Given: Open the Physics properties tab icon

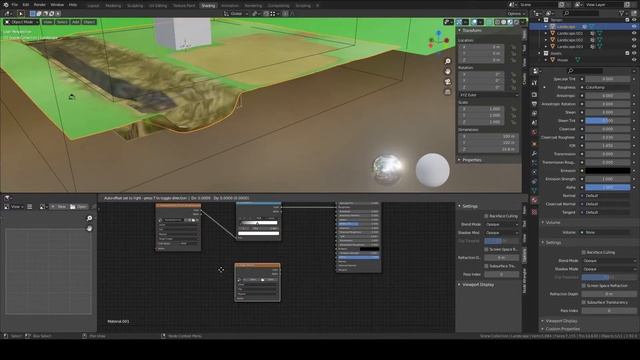Looking at the screenshot, I should 534,172.
